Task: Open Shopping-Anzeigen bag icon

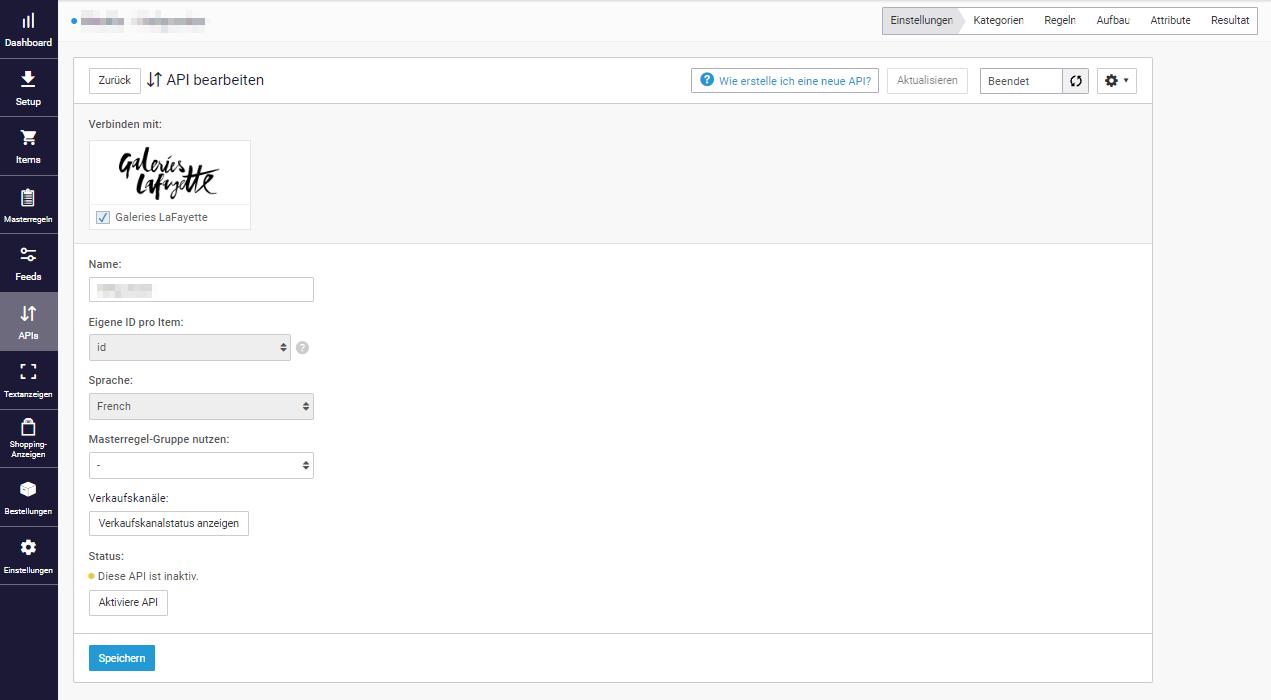Action: pos(28,427)
